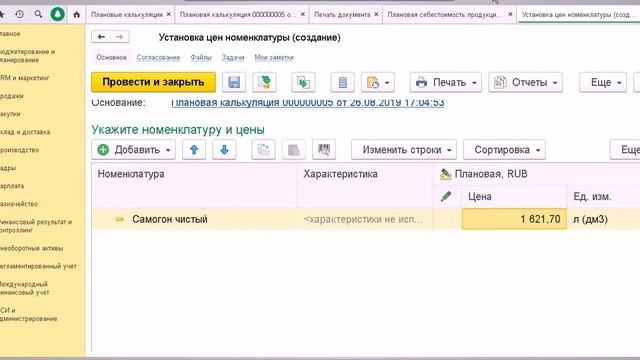Open Продажи section in sidebar
Screen dimensions: 640x360
(12, 96)
